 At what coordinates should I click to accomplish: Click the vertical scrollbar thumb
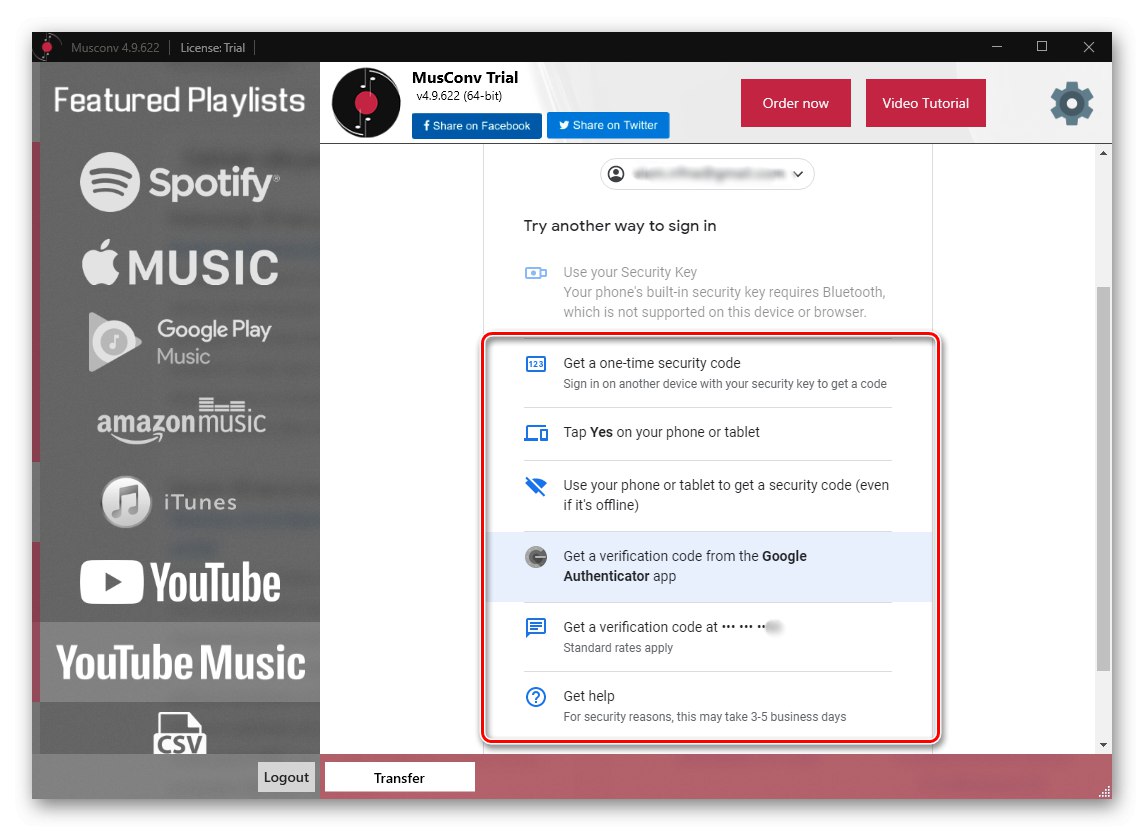1103,479
